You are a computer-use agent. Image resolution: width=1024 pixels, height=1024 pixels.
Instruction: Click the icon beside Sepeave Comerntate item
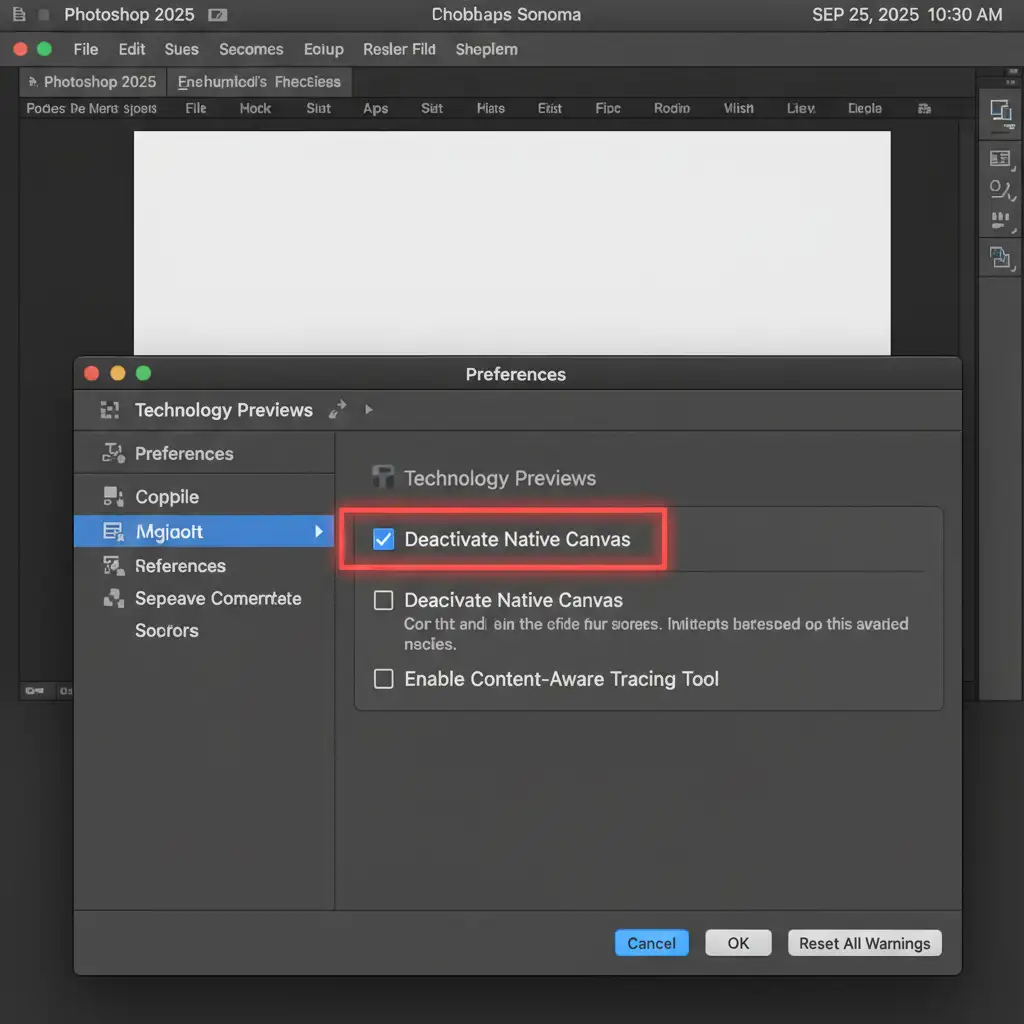[x=113, y=599]
